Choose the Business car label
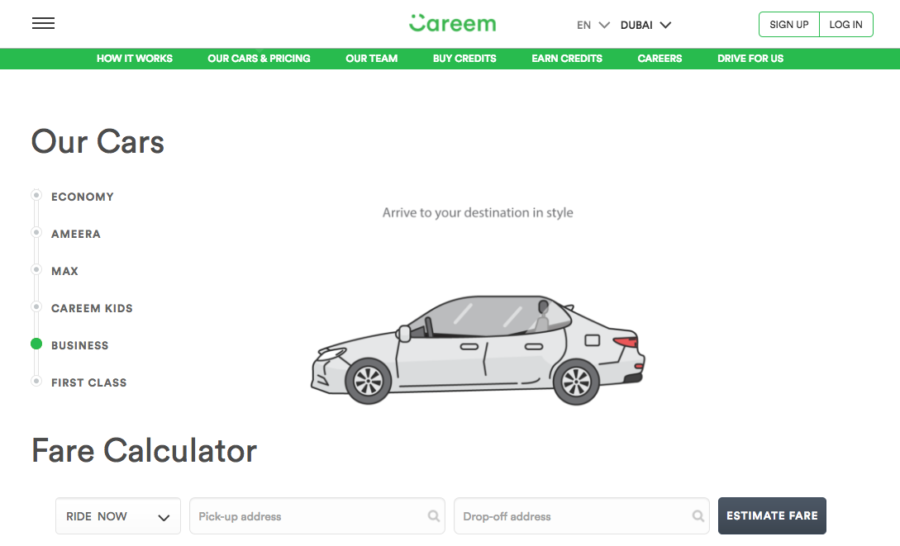 80,346
